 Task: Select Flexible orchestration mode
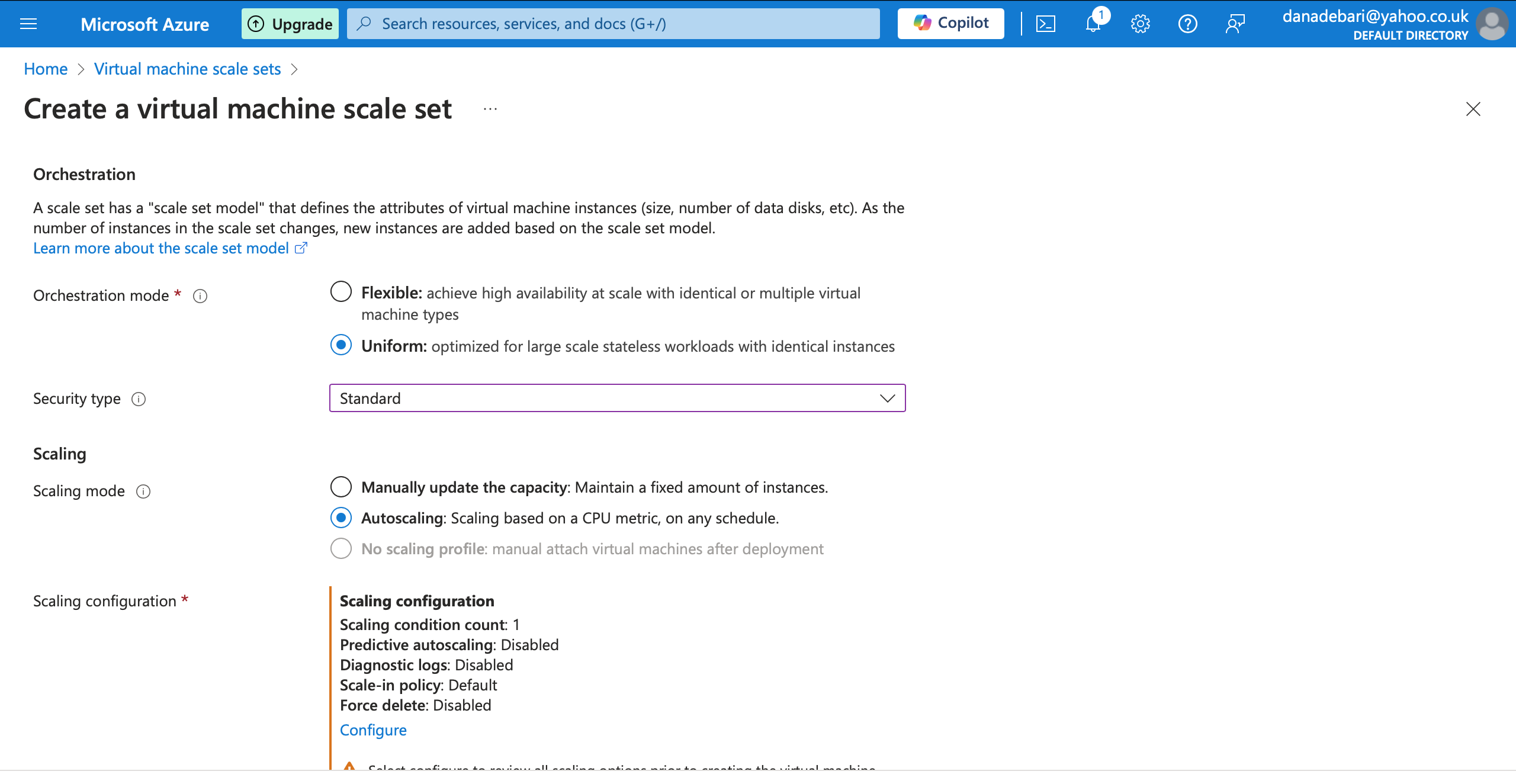tap(341, 292)
